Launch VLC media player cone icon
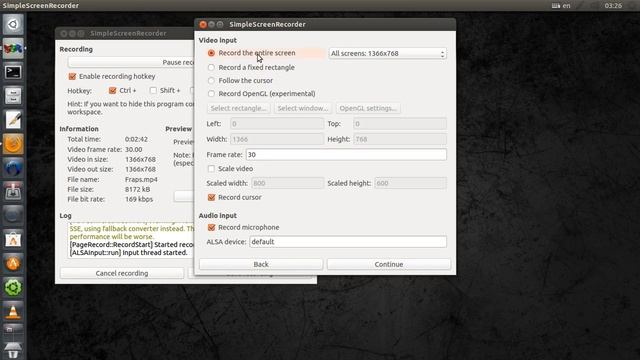 click(x=13, y=311)
